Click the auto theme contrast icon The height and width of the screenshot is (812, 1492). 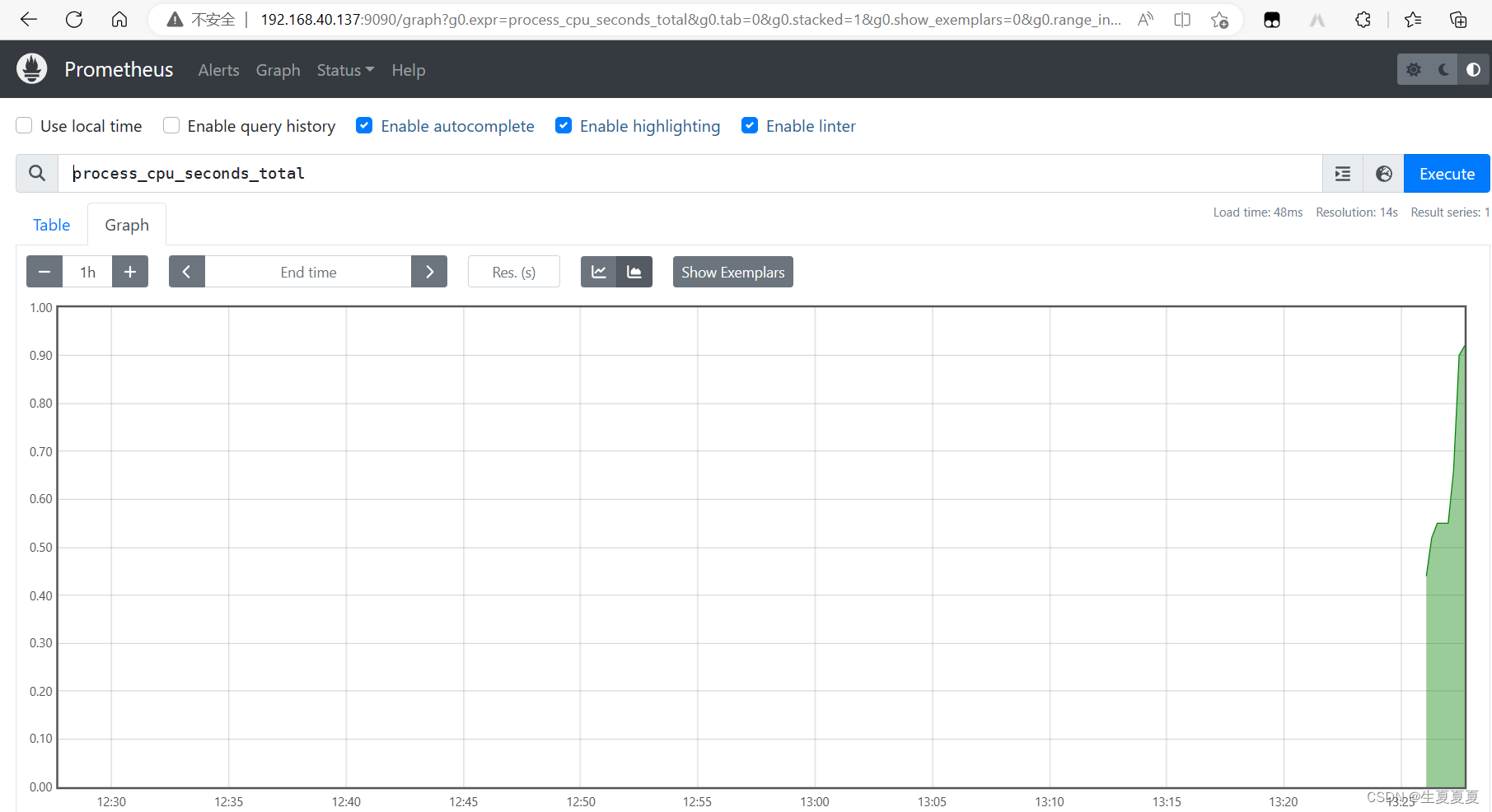coord(1473,69)
